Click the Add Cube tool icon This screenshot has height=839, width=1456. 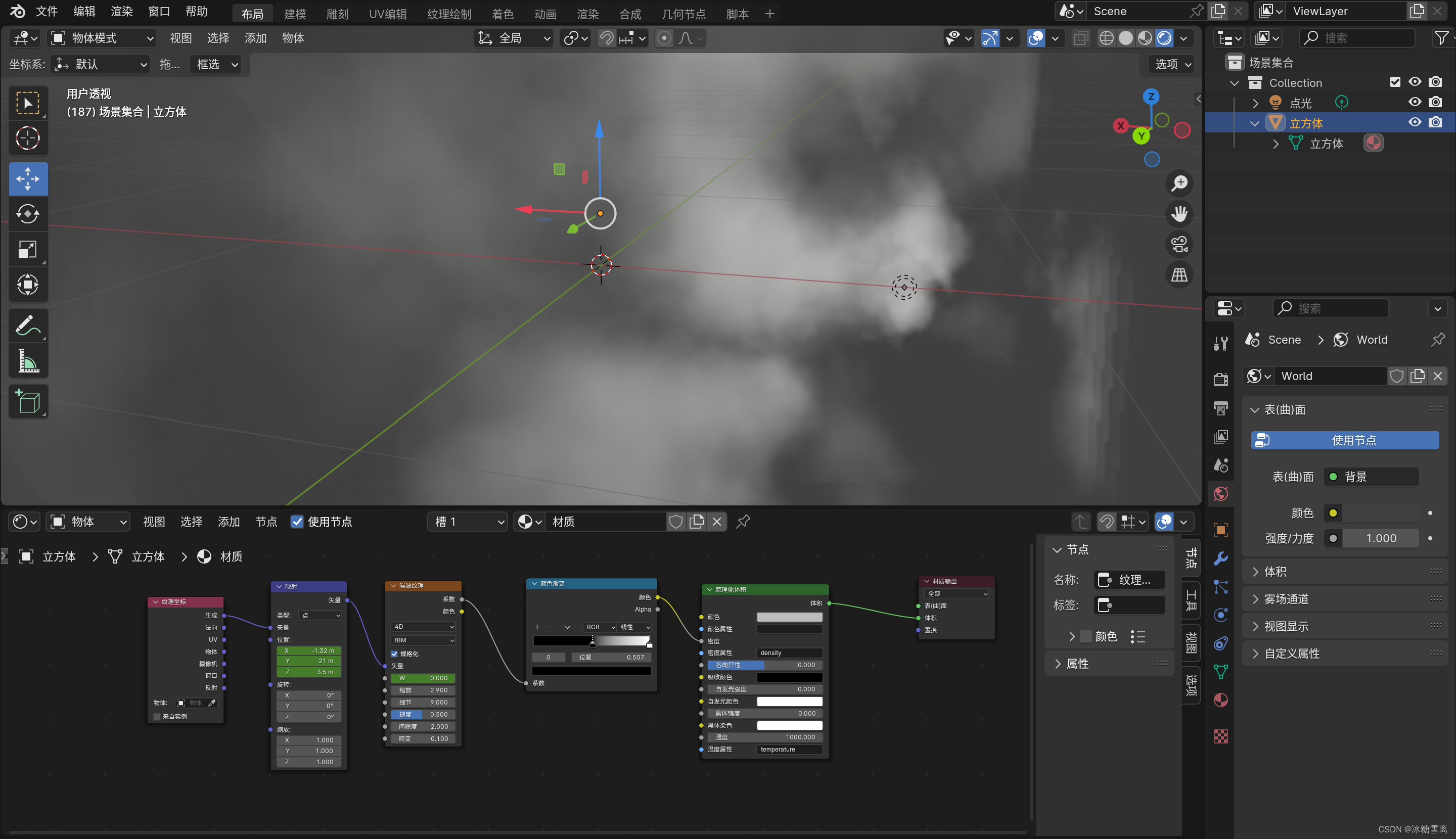pyautogui.click(x=28, y=401)
